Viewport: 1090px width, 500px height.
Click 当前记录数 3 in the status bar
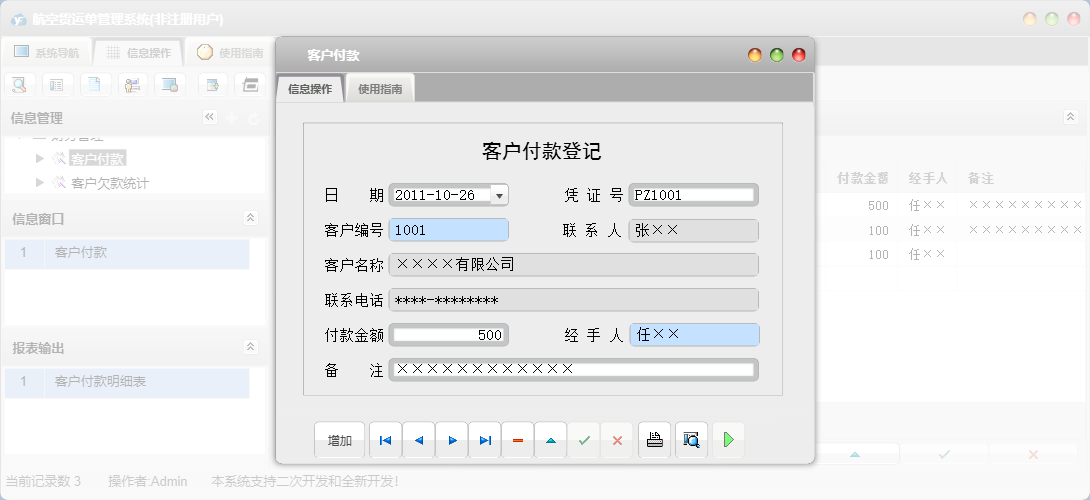point(43,481)
